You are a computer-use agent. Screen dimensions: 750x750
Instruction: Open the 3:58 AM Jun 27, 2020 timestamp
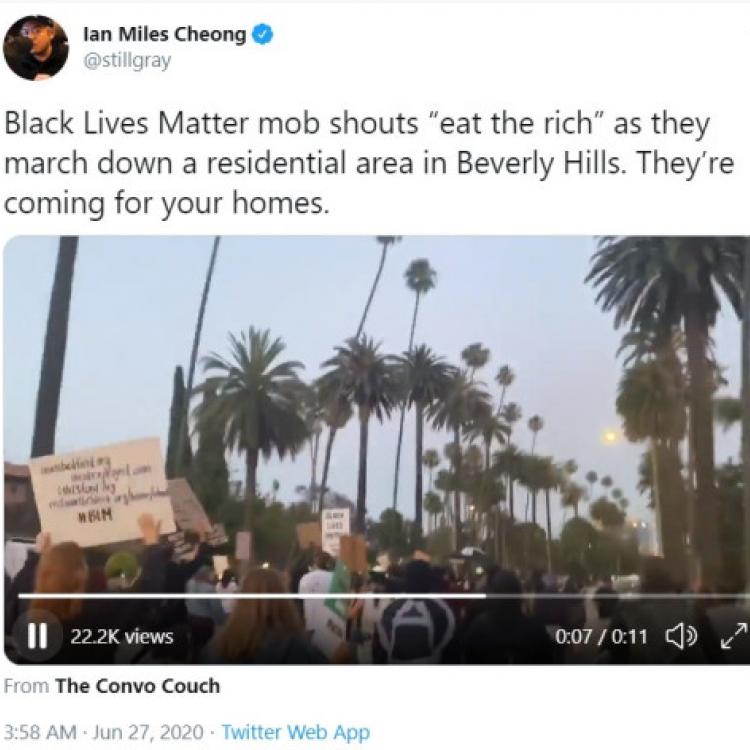point(104,732)
